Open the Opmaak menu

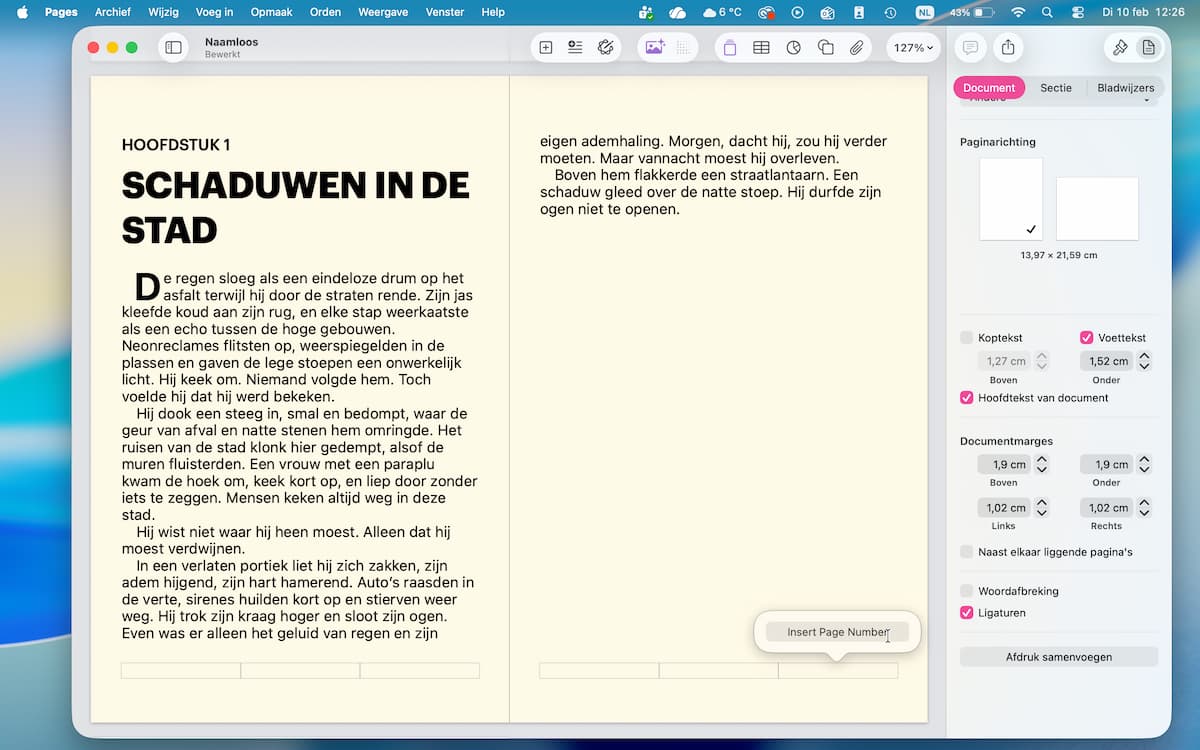[270, 12]
